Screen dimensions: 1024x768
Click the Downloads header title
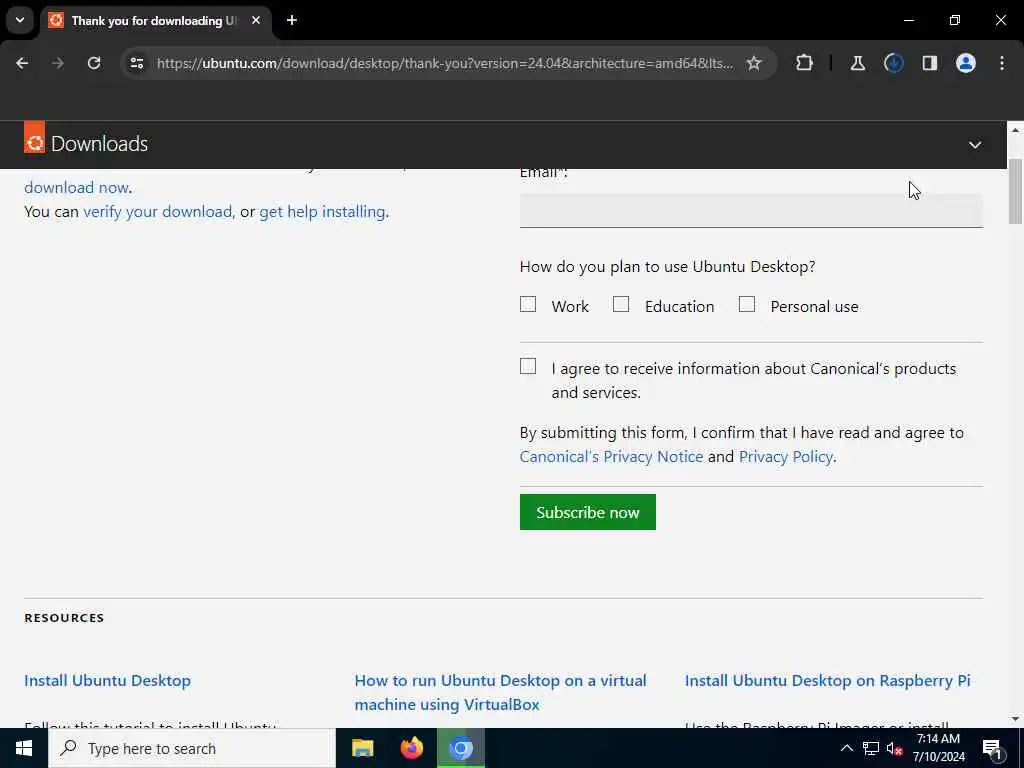(x=99, y=144)
